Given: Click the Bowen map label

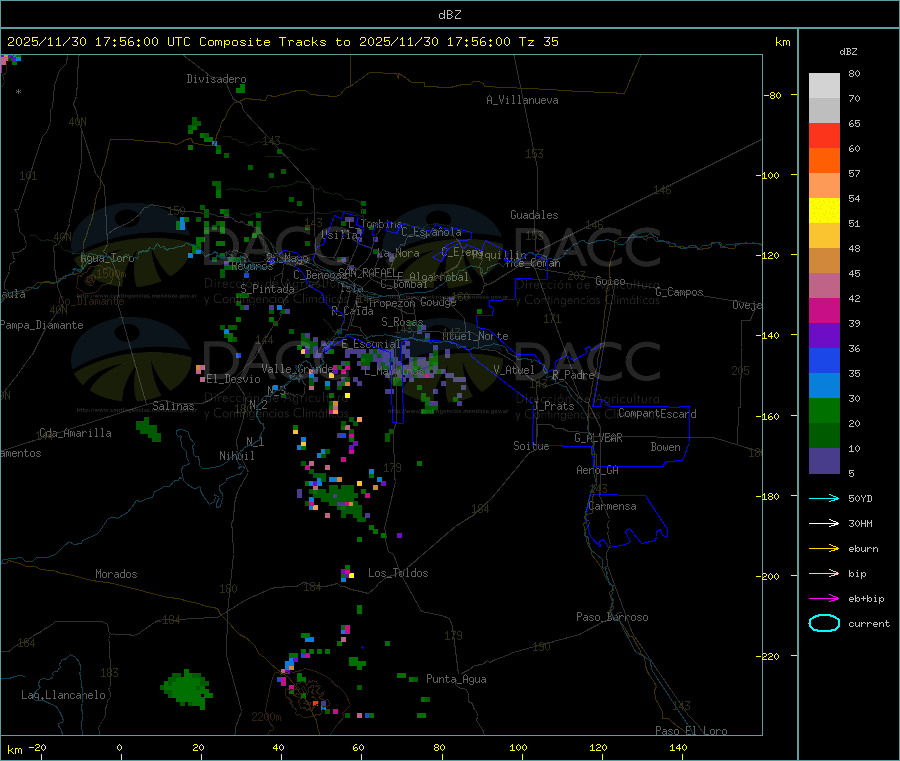Looking at the screenshot, I should (x=665, y=448).
